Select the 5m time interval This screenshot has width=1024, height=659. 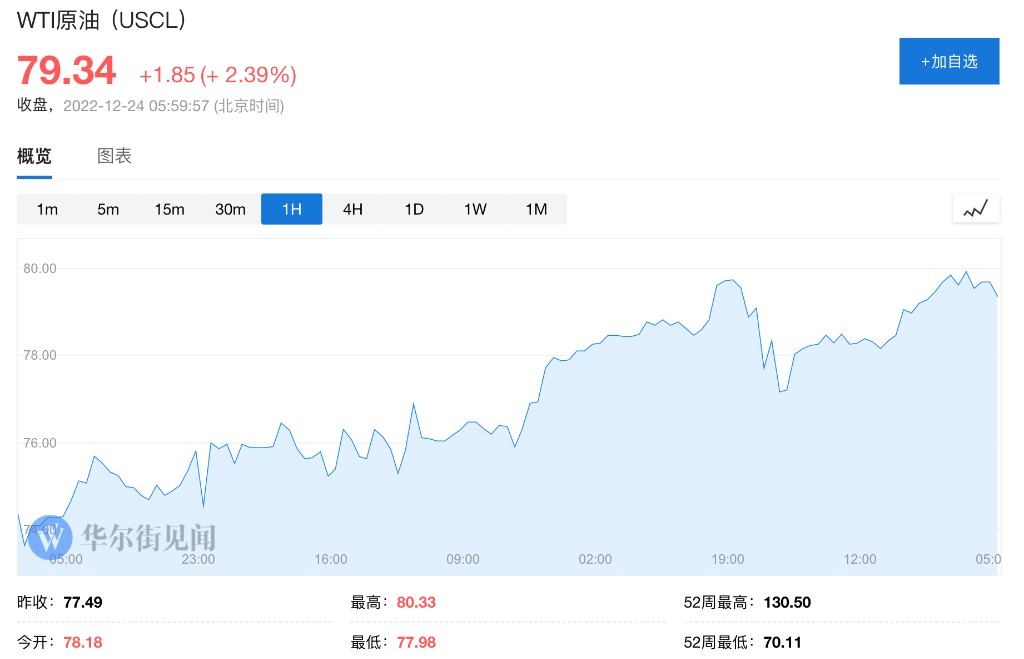tap(108, 209)
